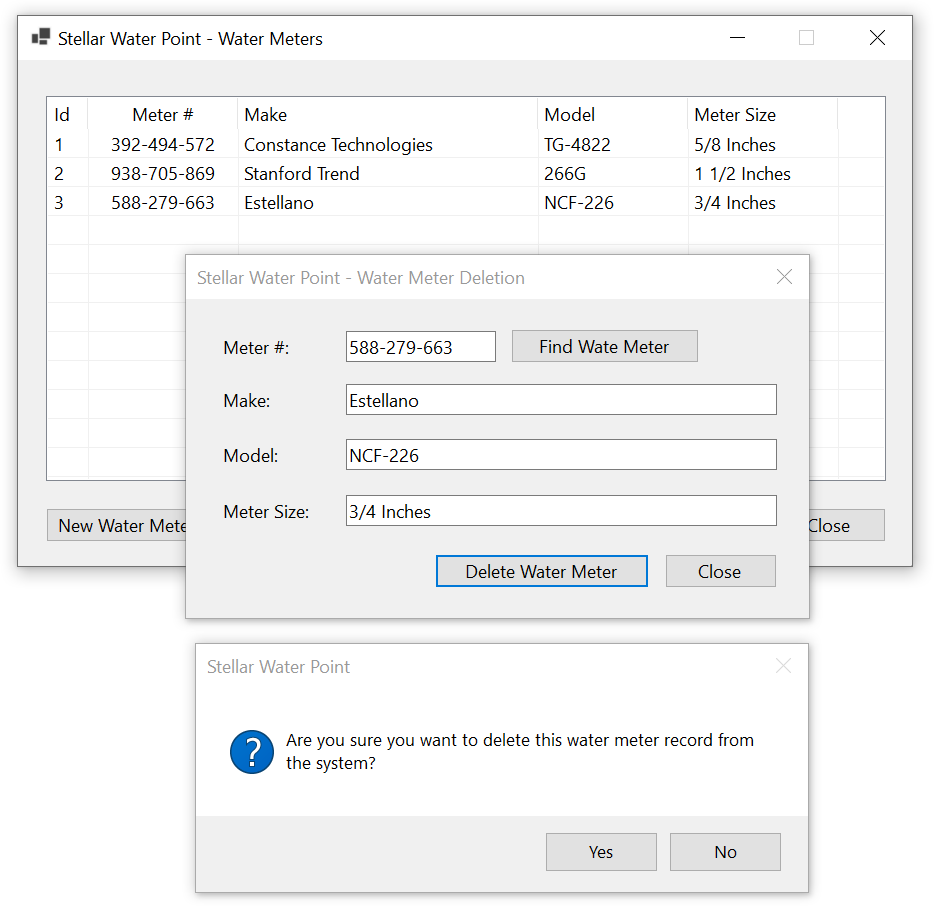The width and height of the screenshot is (938, 912).
Task: Click 5/8 Inches meter size cell
Action: (735, 144)
